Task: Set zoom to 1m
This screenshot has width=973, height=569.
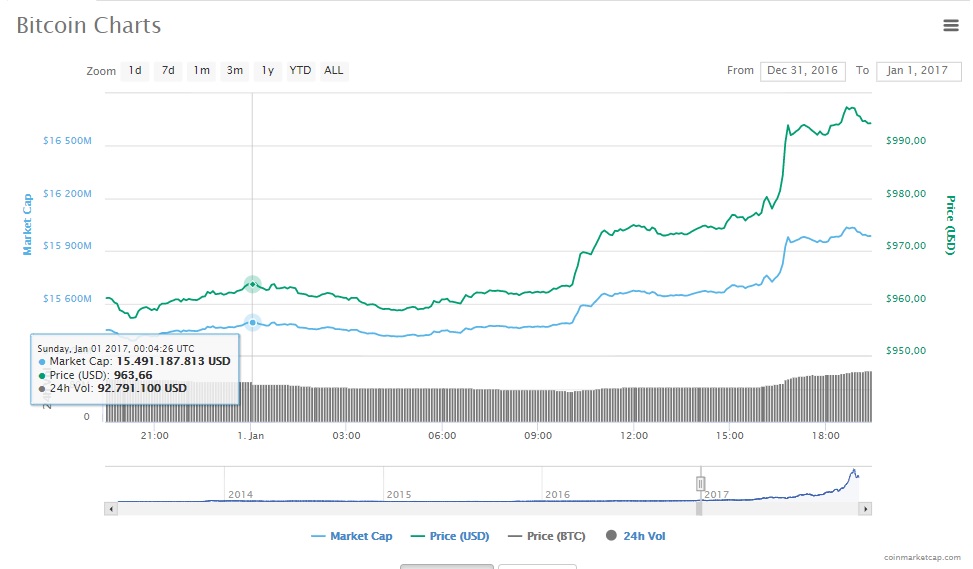Action: pyautogui.click(x=202, y=71)
